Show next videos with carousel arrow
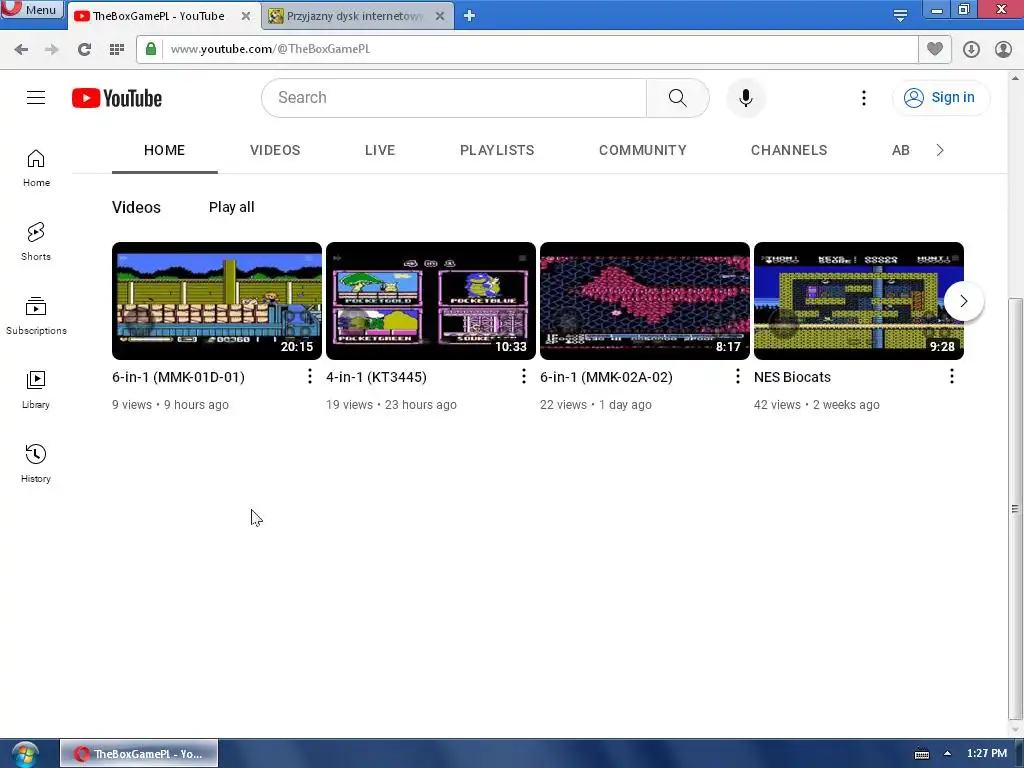 [x=963, y=301]
